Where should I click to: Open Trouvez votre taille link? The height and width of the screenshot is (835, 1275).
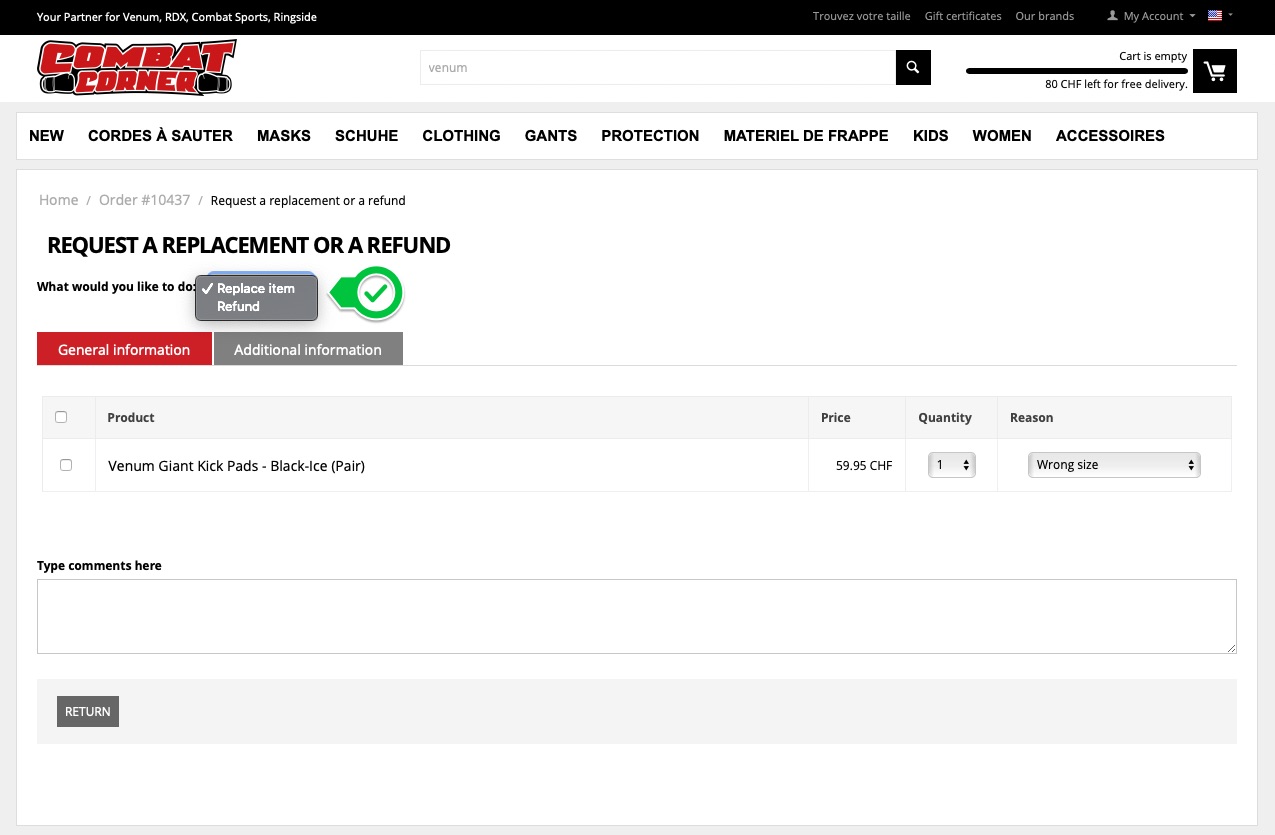pyautogui.click(x=862, y=16)
